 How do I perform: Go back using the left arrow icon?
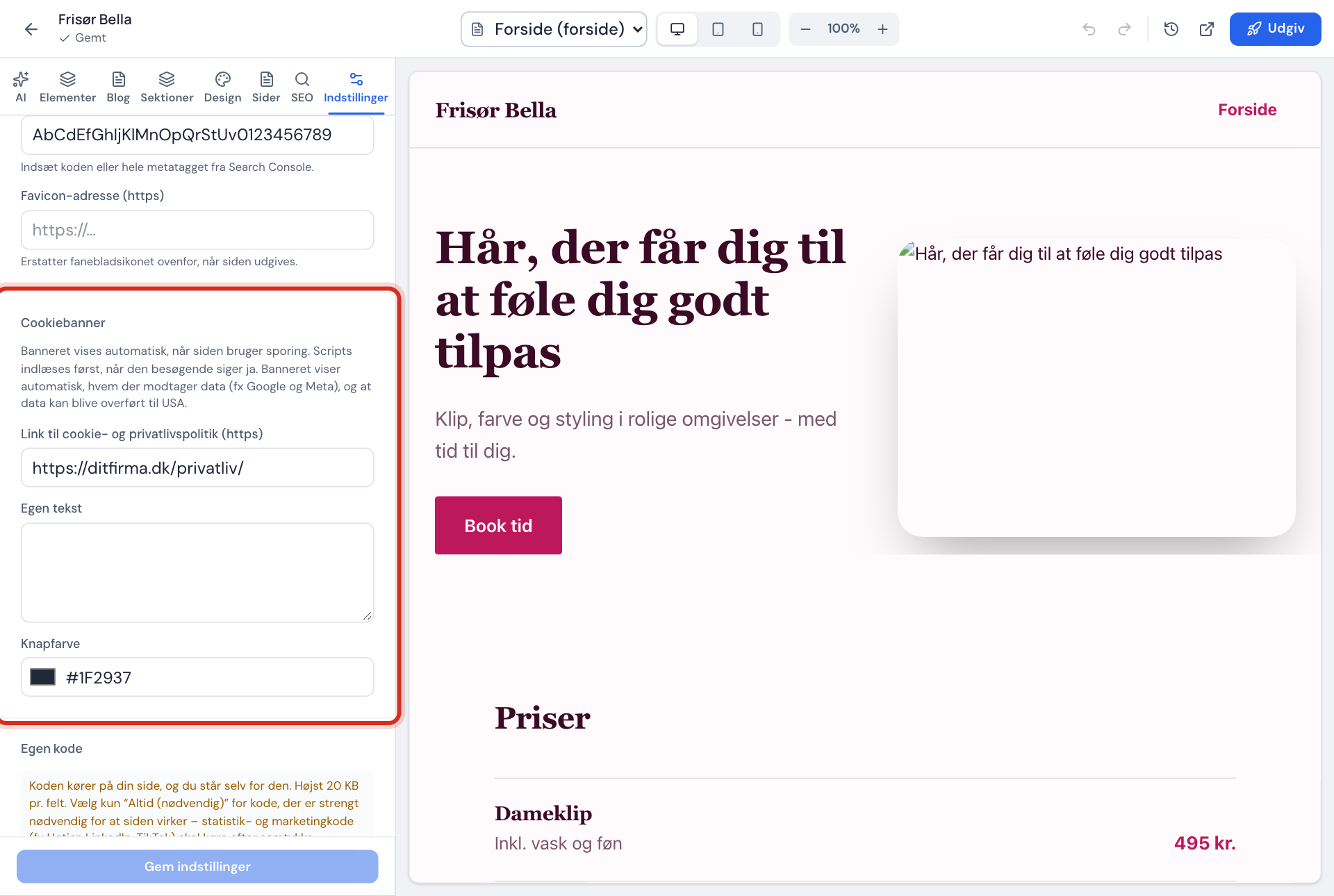(31, 28)
